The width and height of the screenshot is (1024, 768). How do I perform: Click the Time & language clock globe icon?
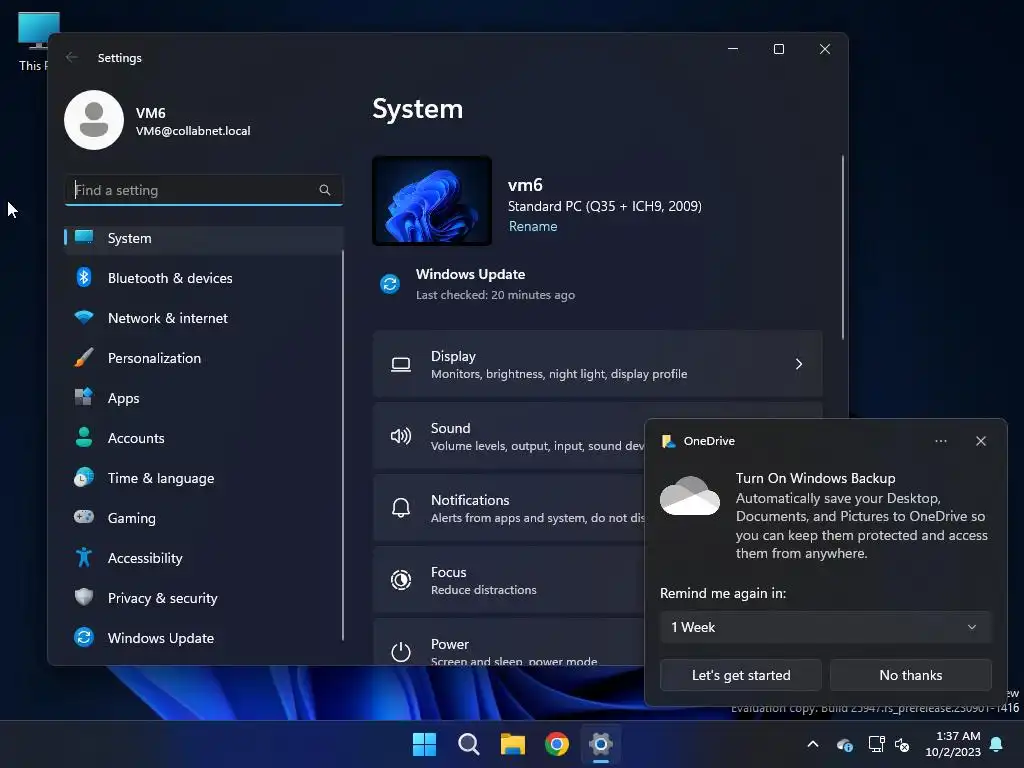pyautogui.click(x=84, y=477)
